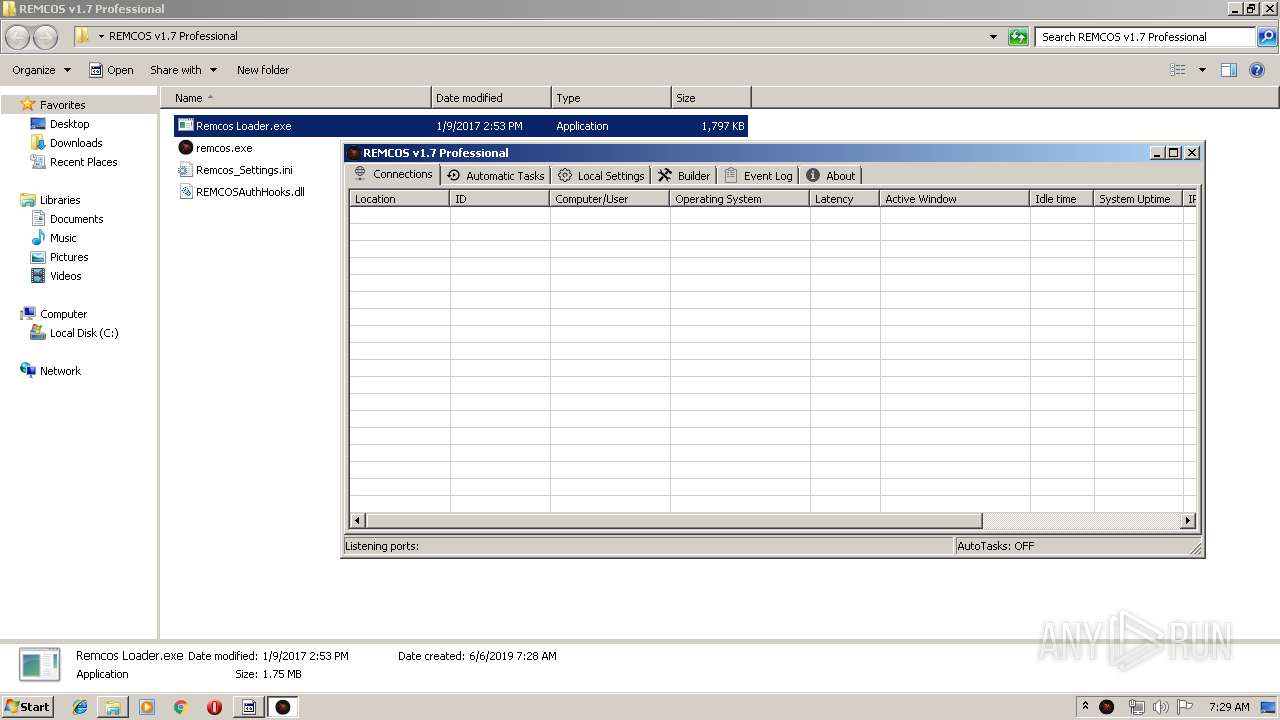Image resolution: width=1280 pixels, height=720 pixels.
Task: Click the Latency column header
Action: pyautogui.click(x=845, y=199)
